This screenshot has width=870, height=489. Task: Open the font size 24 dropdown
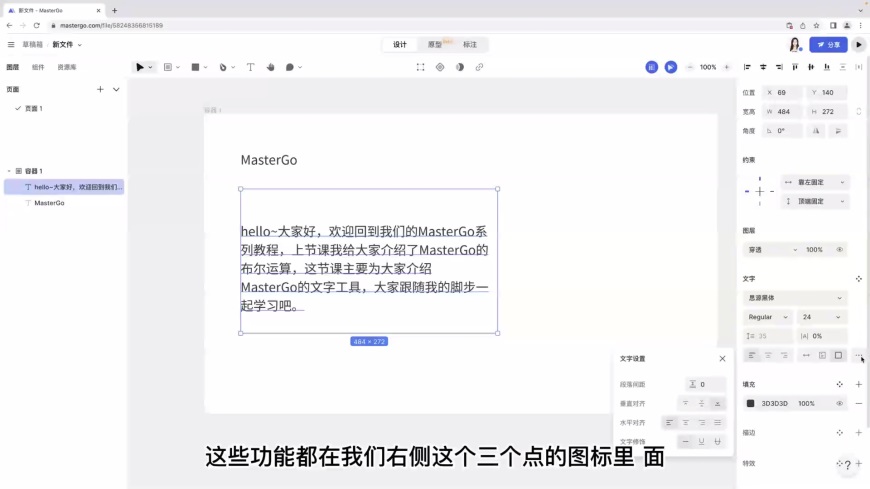822,317
